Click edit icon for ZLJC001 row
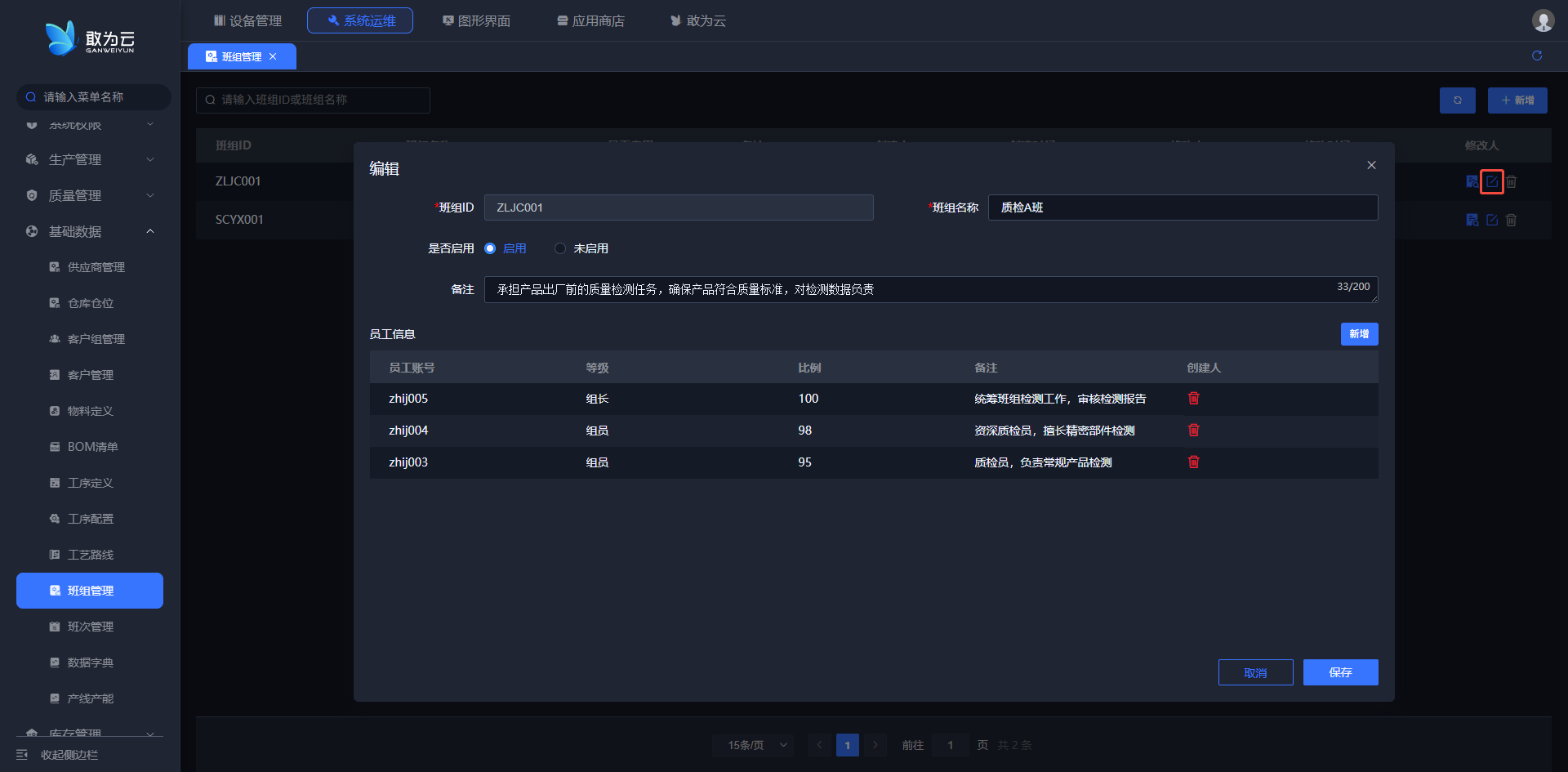This screenshot has height=772, width=1568. (x=1491, y=181)
